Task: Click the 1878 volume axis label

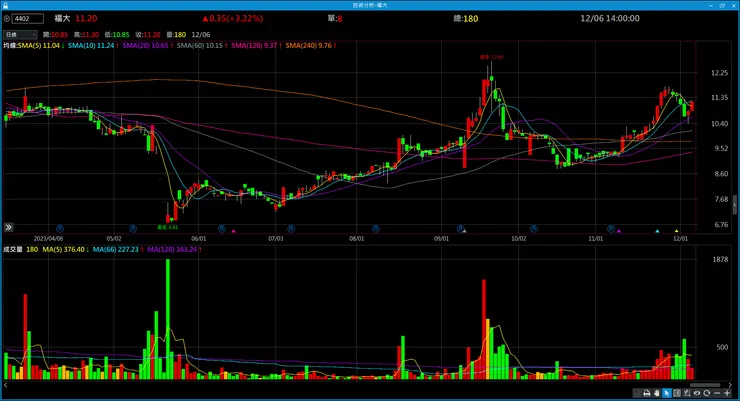Action: (x=720, y=259)
